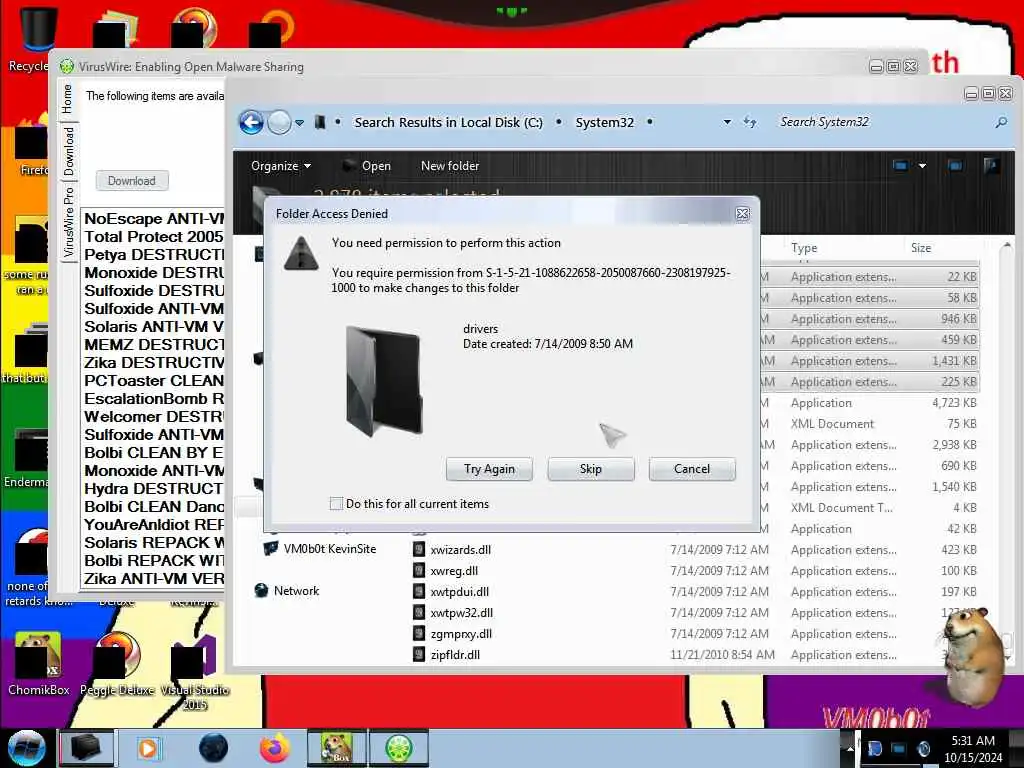Click the xwizards.dll file icon

(x=419, y=550)
